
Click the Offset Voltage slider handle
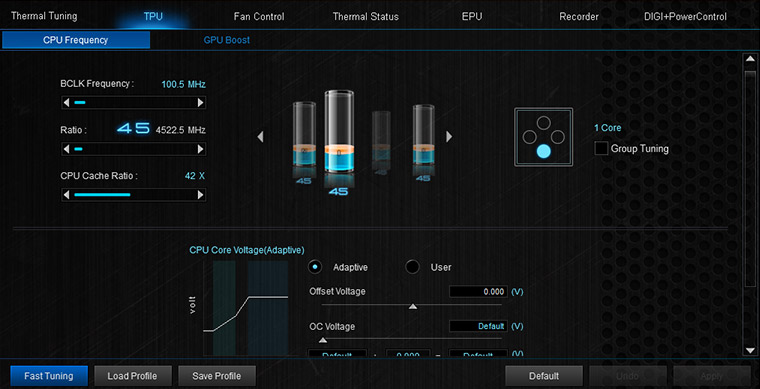(x=412, y=306)
